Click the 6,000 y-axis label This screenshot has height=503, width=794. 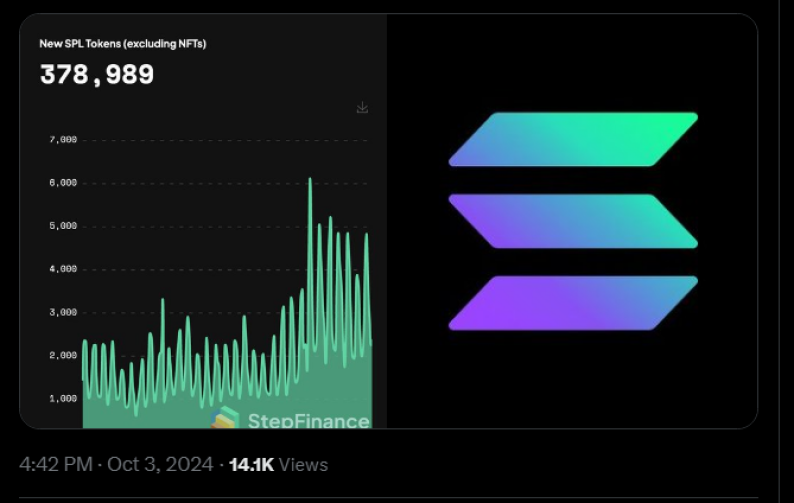(63, 183)
